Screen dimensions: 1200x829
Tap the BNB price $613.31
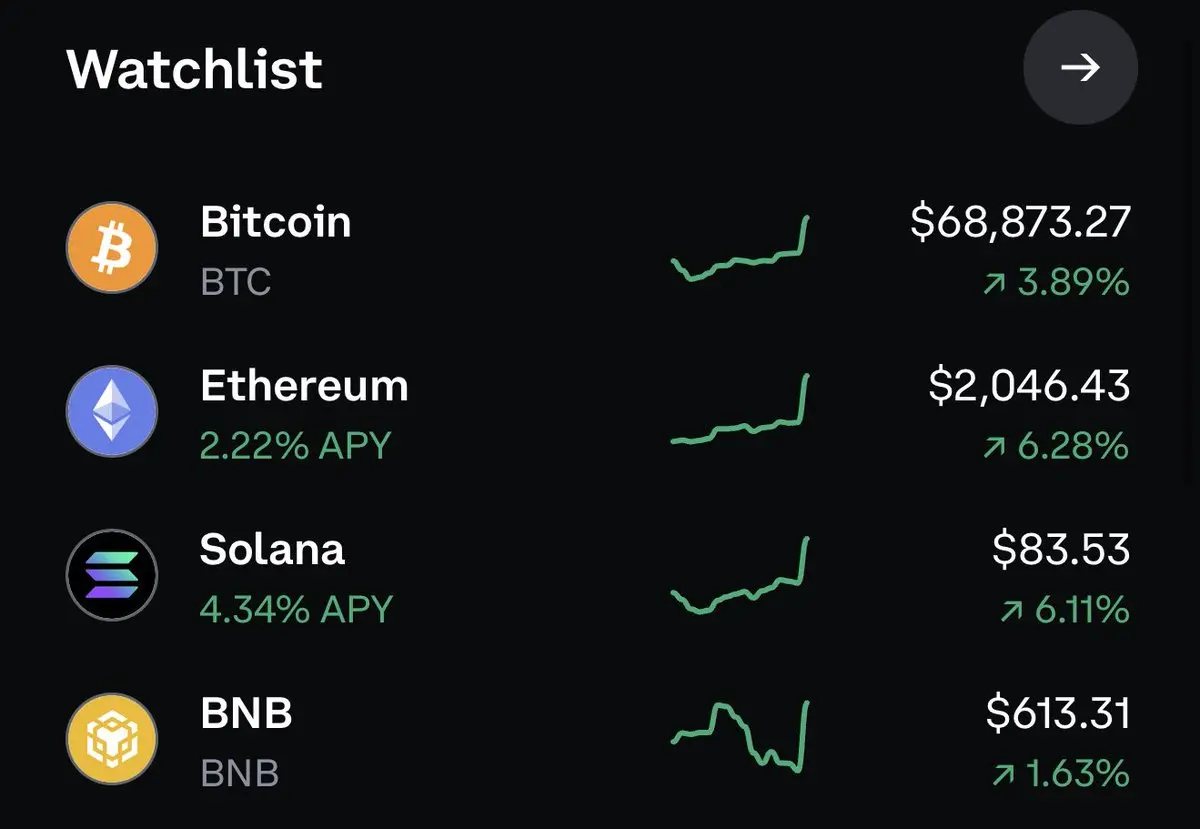click(1058, 714)
